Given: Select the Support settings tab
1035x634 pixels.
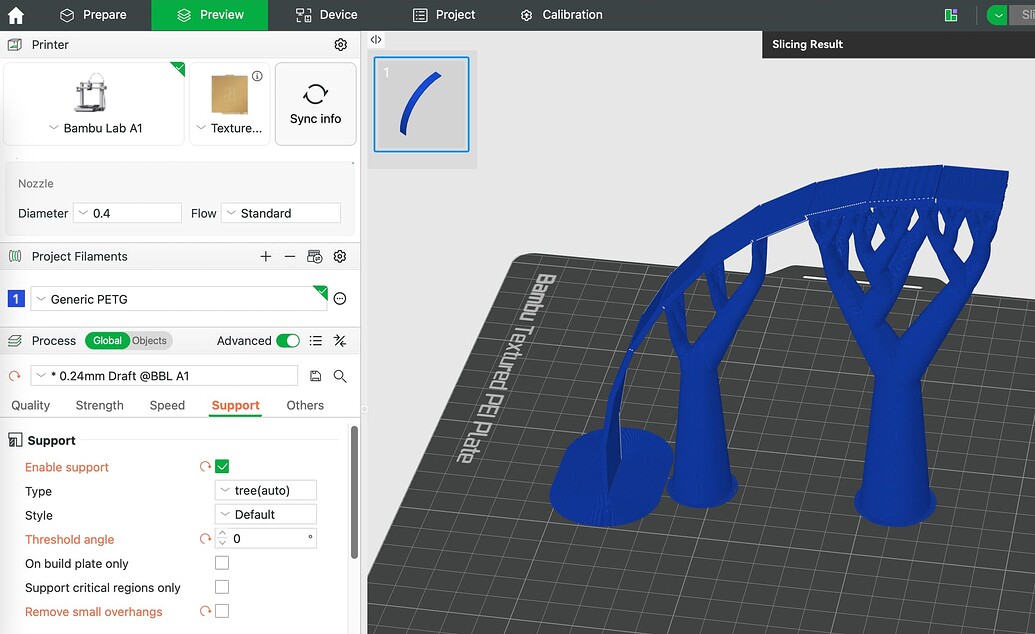Looking at the screenshot, I should coord(236,405).
